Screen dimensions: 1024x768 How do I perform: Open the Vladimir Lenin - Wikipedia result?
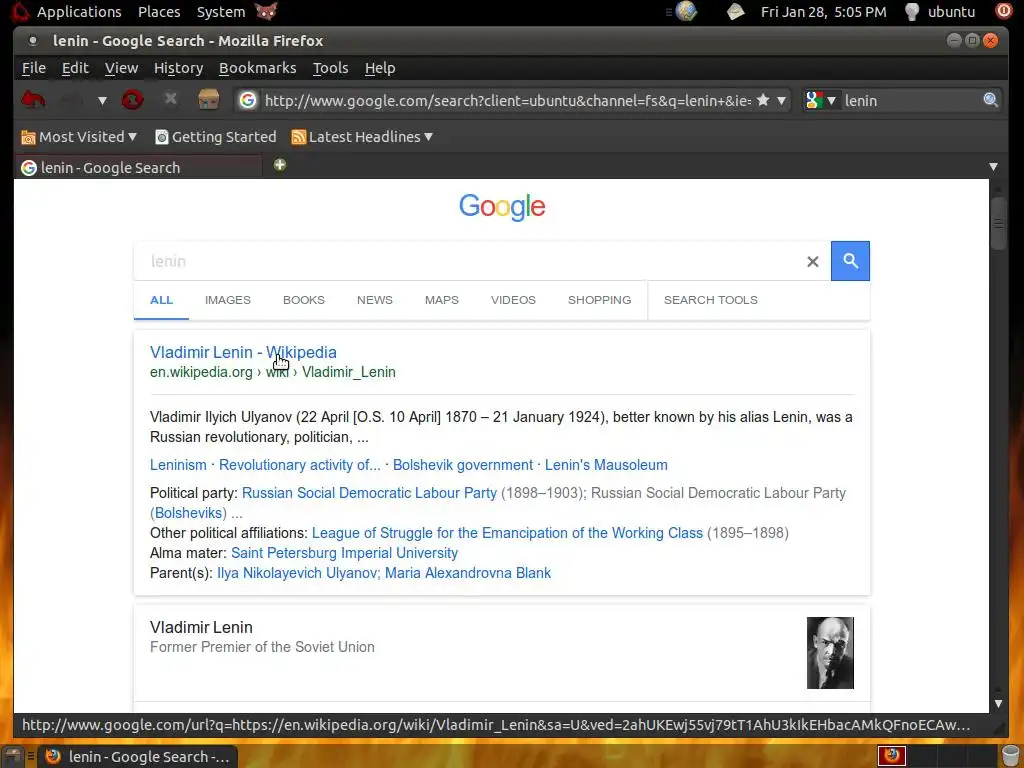pyautogui.click(x=243, y=352)
